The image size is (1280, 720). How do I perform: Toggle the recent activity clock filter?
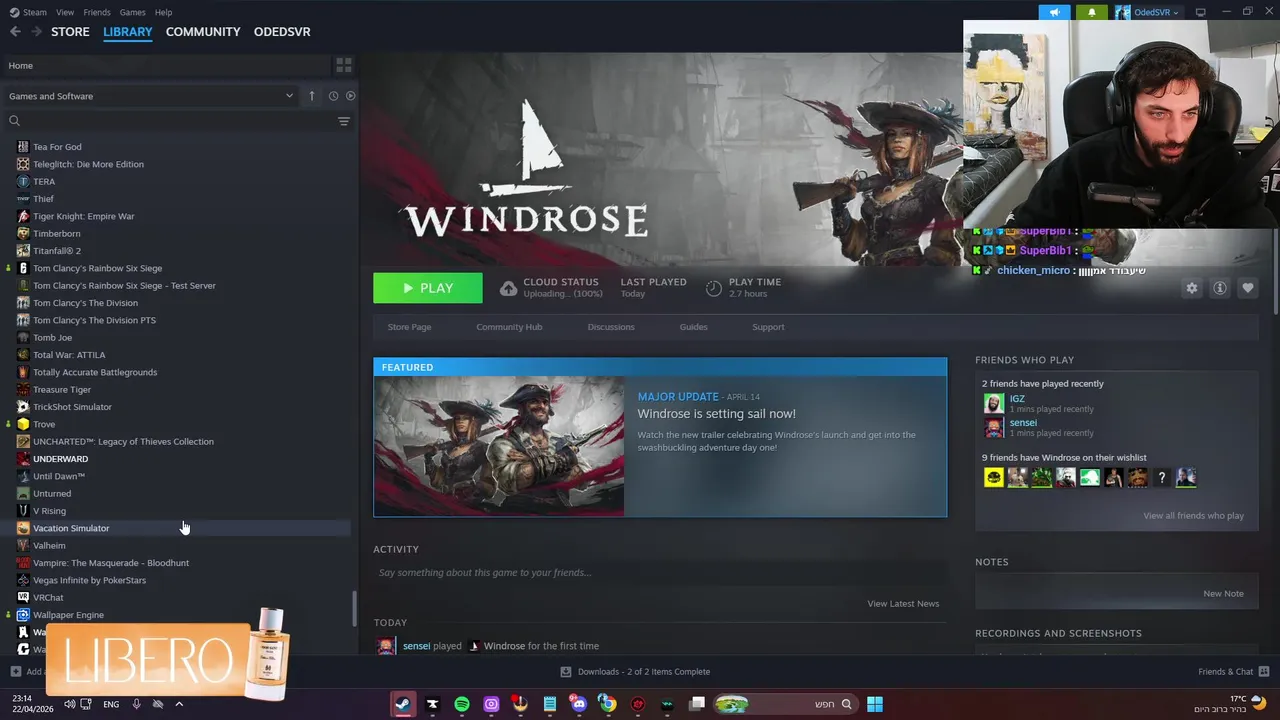pos(333,96)
